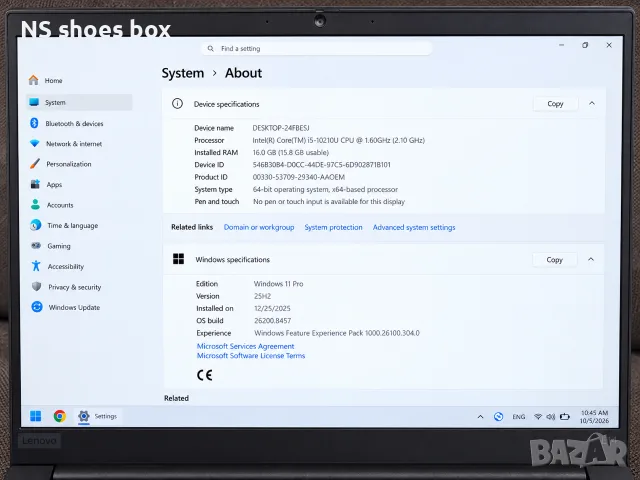Collapse the Windows specifications section
The image size is (640, 480).
(x=591, y=260)
